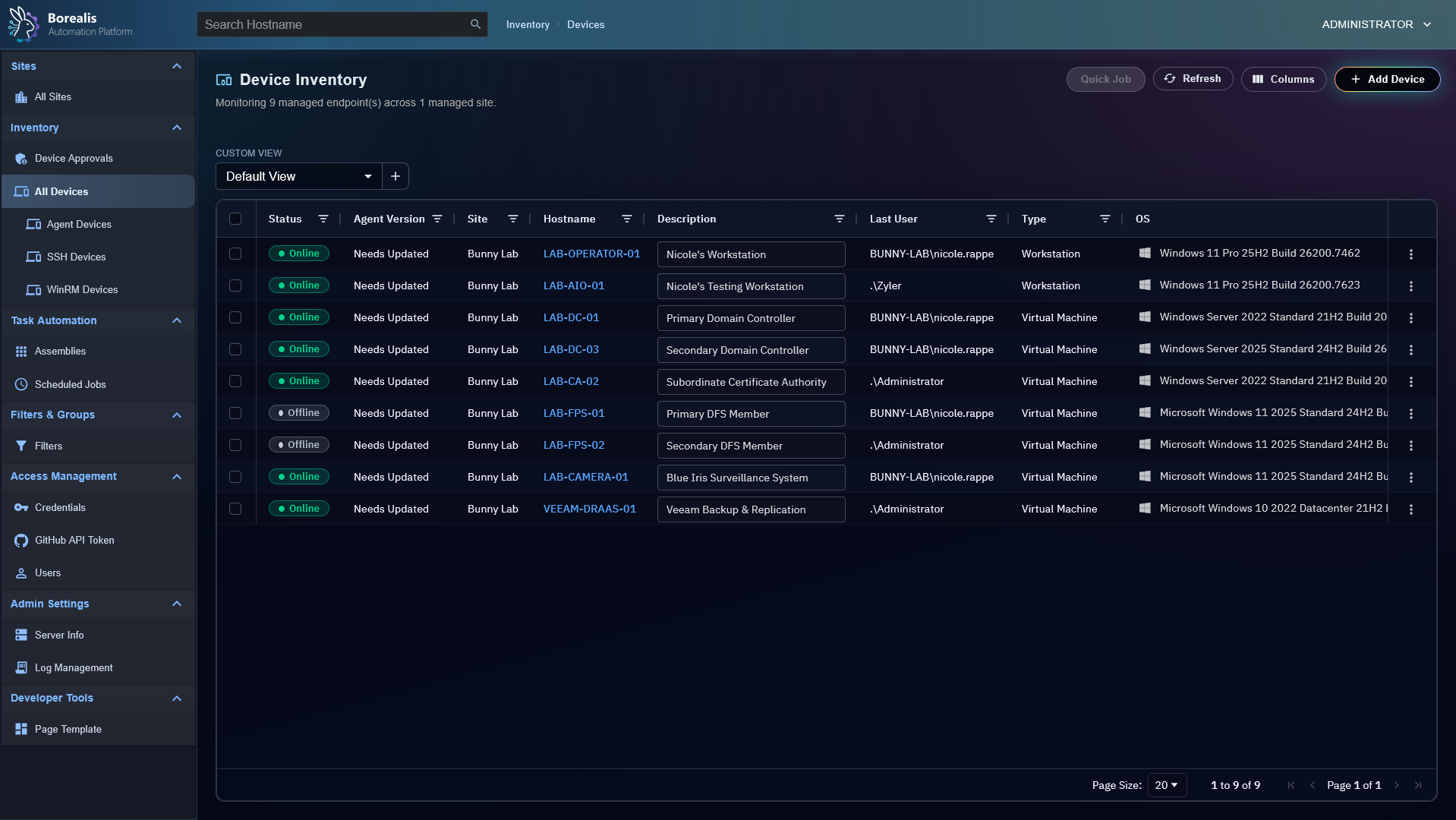Open Scheduled Jobs in the sidebar

(x=71, y=384)
